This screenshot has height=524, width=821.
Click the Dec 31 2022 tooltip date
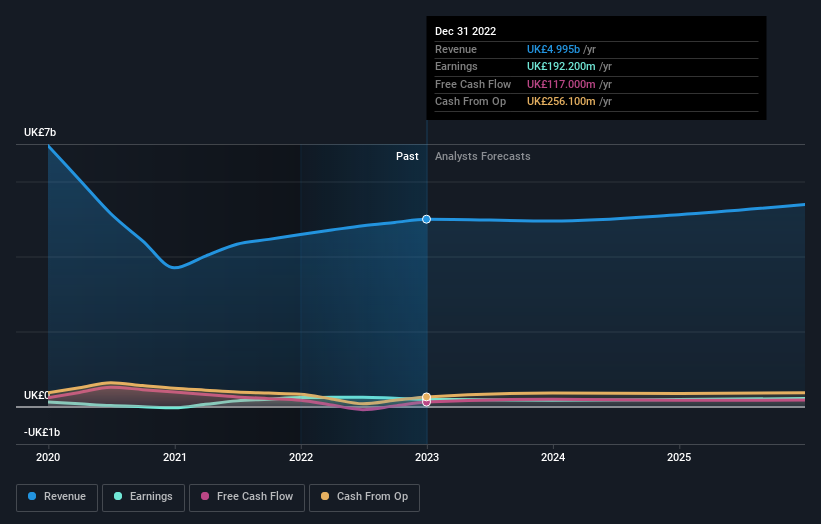click(465, 31)
